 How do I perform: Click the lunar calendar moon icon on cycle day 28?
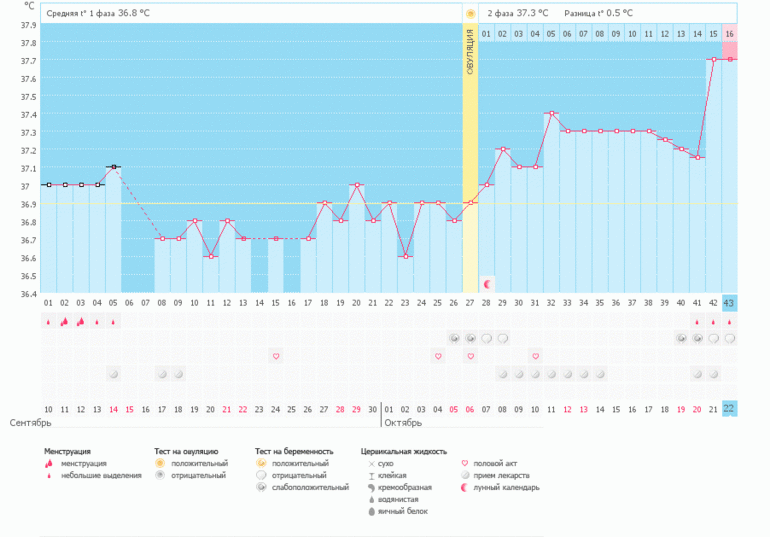tap(487, 284)
